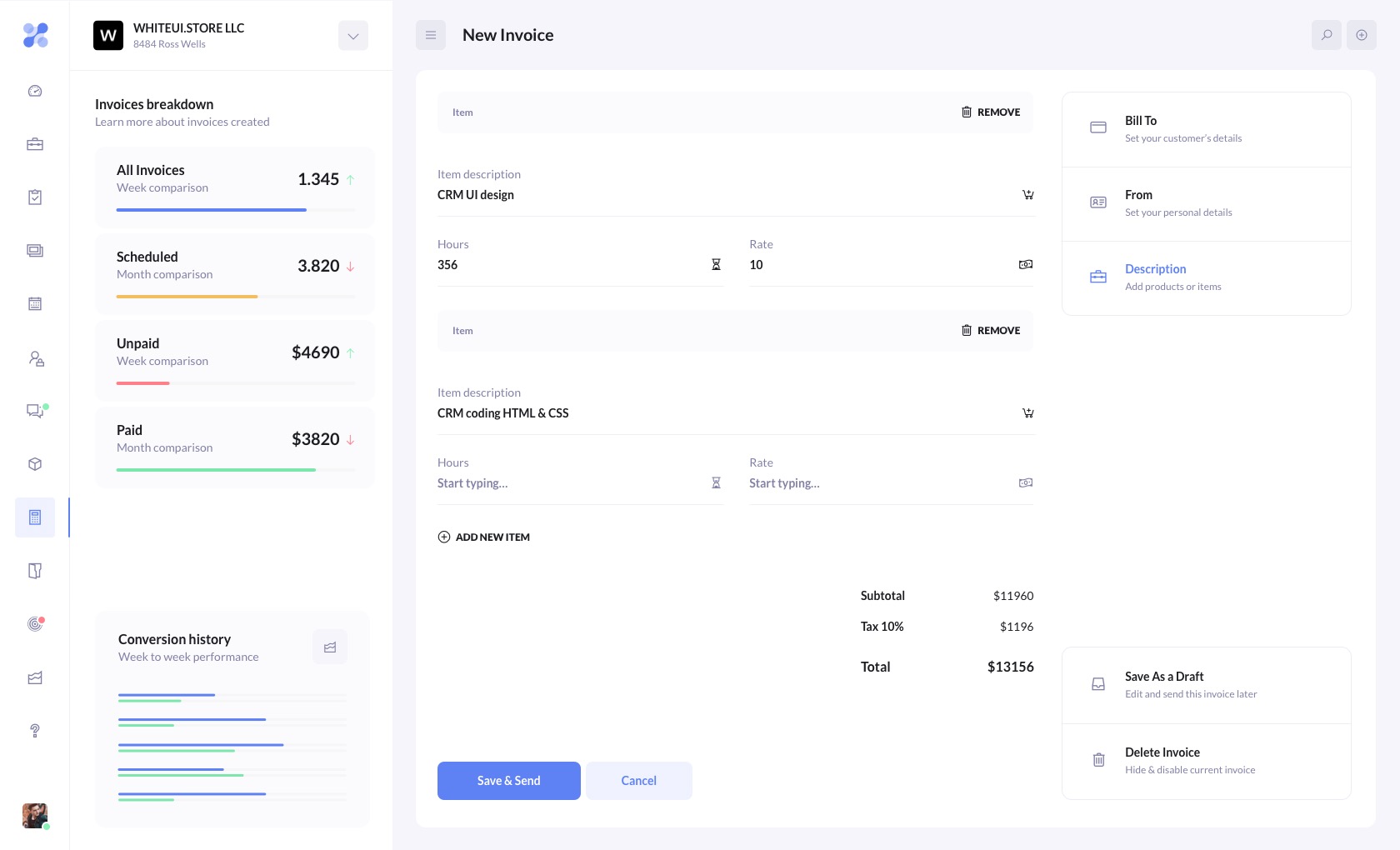
Task: Click the hourglass icon beside 356 hours
Action: 716,265
